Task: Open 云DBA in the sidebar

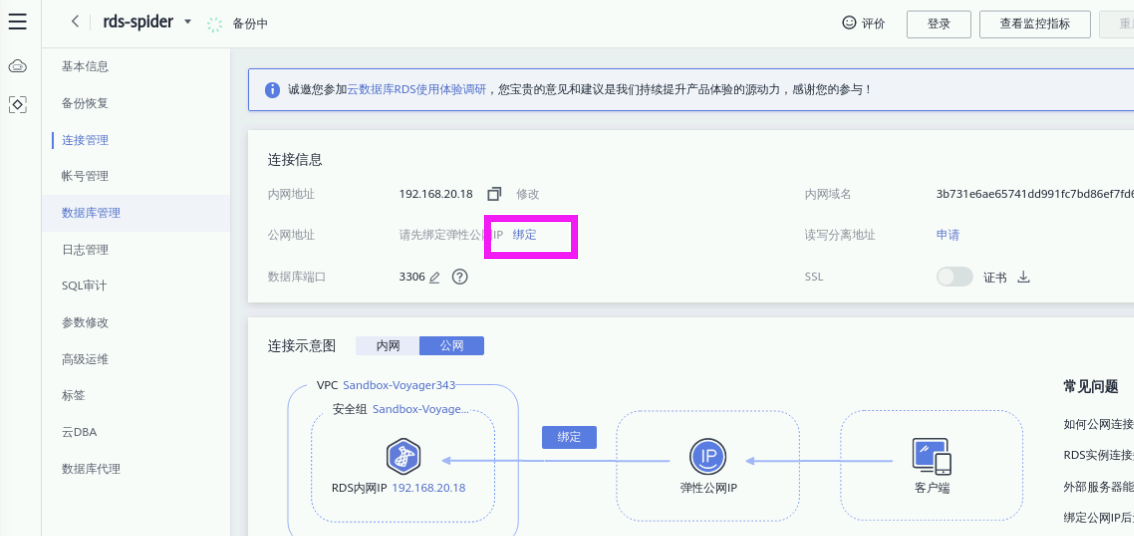Action: (x=80, y=433)
